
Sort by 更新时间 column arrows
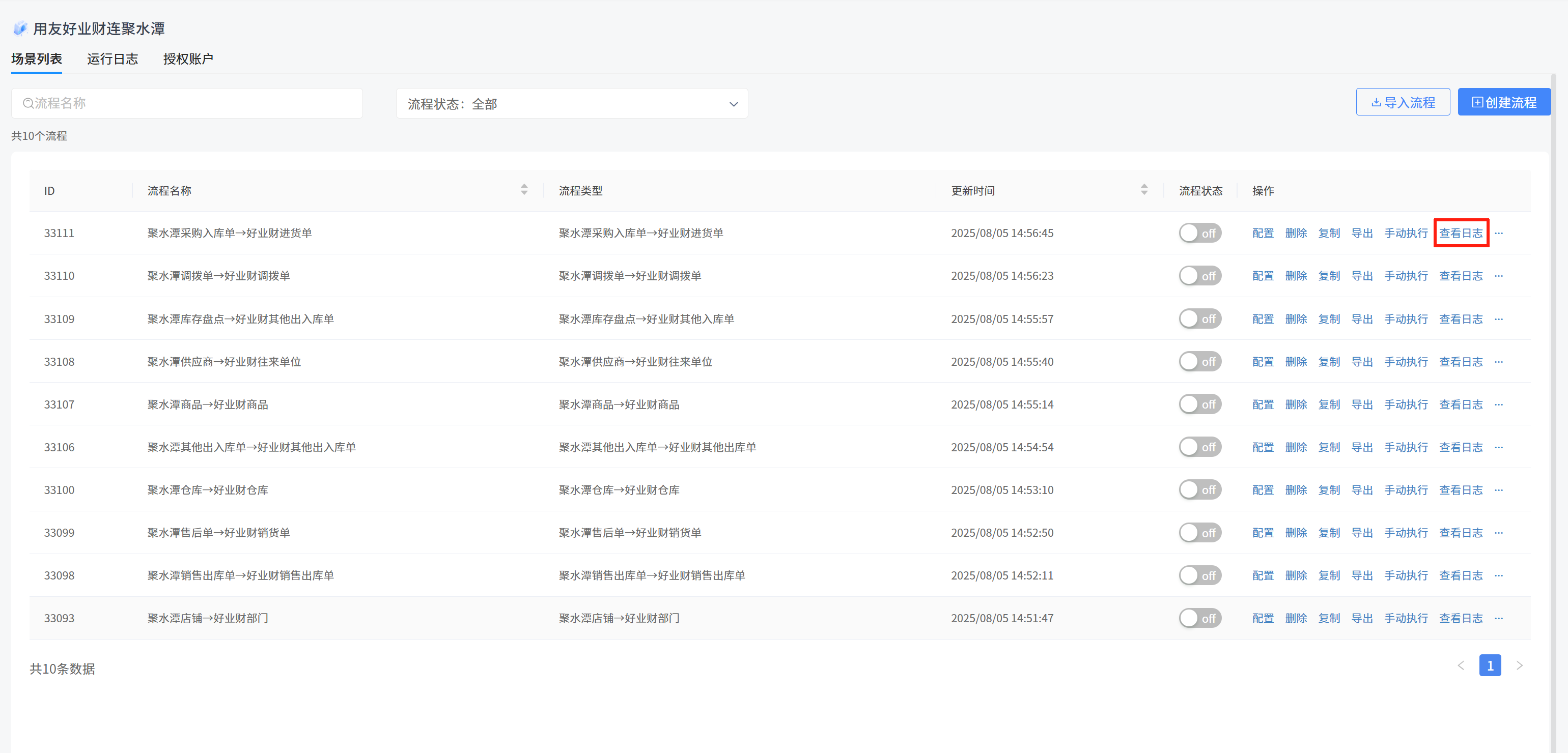coord(1144,190)
